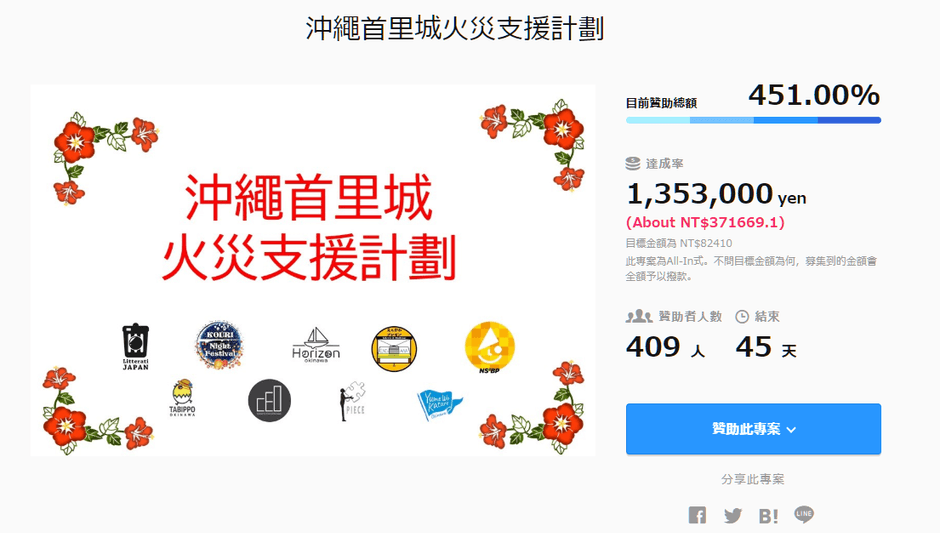Share the project on Facebook
This screenshot has height=533, width=940.
tap(697, 515)
